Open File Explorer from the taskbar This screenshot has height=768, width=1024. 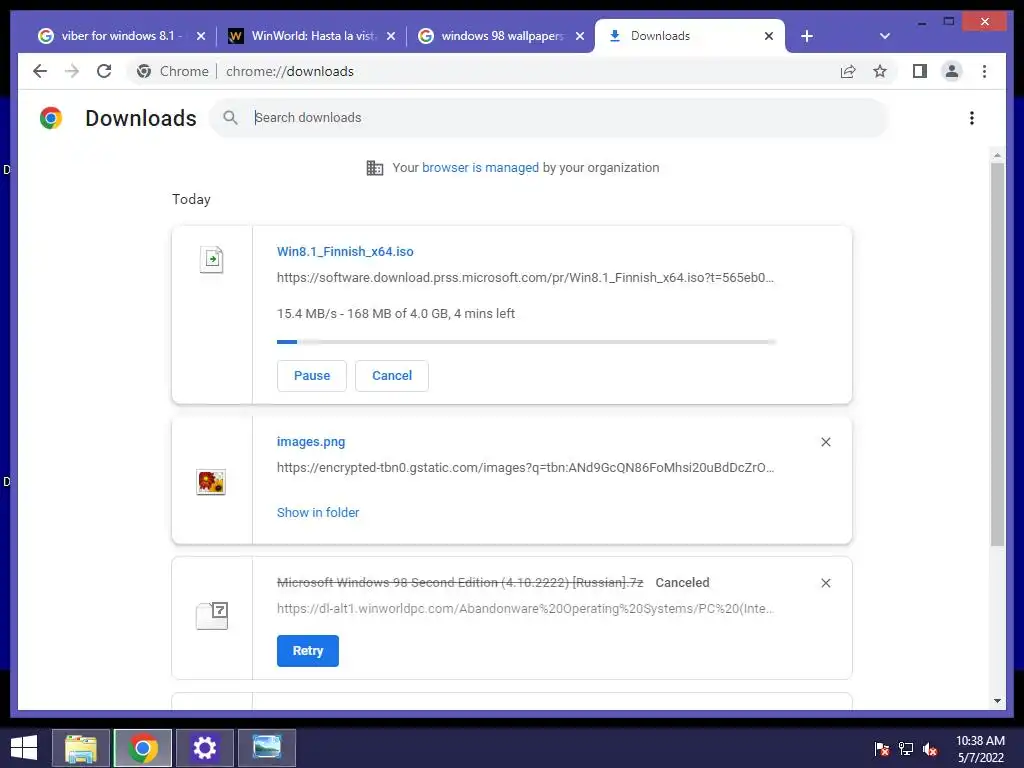tap(80, 748)
